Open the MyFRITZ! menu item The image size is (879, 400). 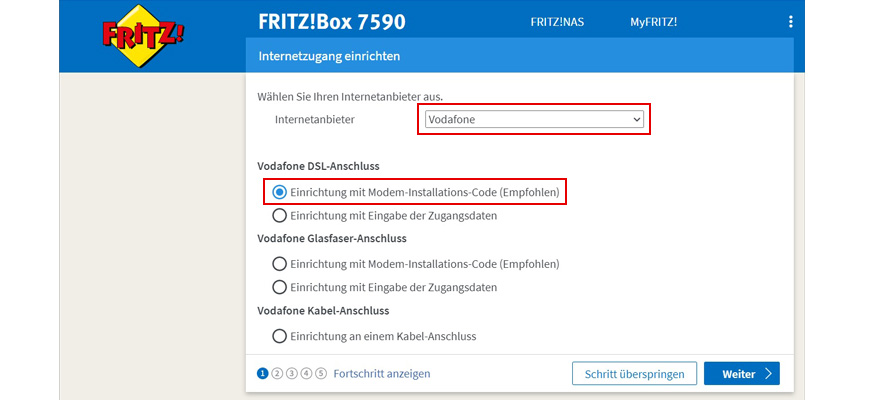(x=653, y=21)
